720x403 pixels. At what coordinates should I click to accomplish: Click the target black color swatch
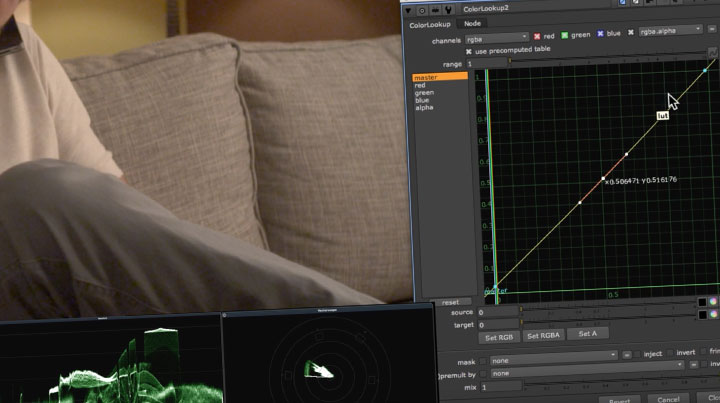click(x=703, y=315)
